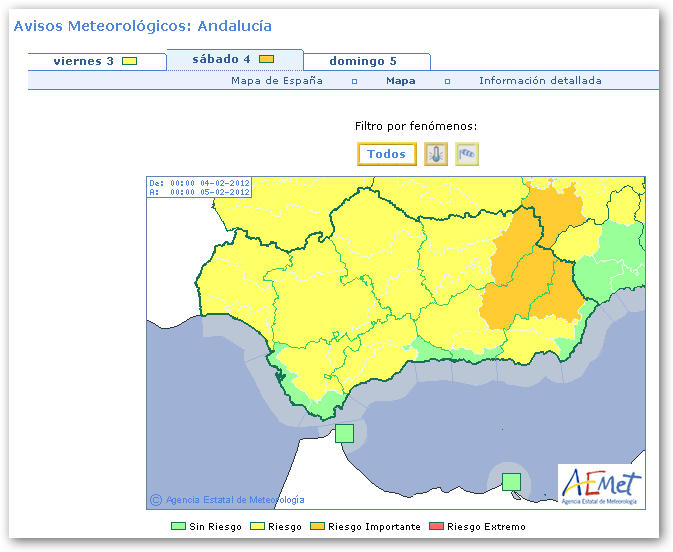673x552 pixels.
Task: Click the yellow indicator on viernes 3 tab
Action: [x=129, y=62]
